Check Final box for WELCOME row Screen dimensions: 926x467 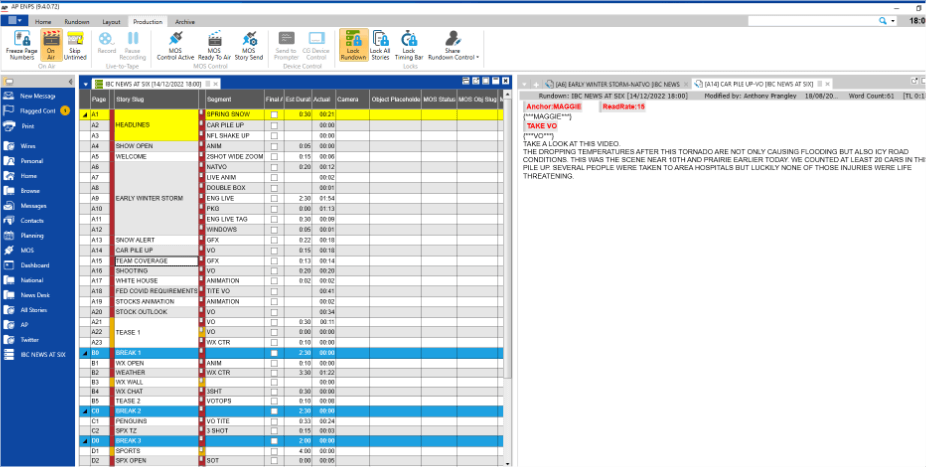point(274,156)
